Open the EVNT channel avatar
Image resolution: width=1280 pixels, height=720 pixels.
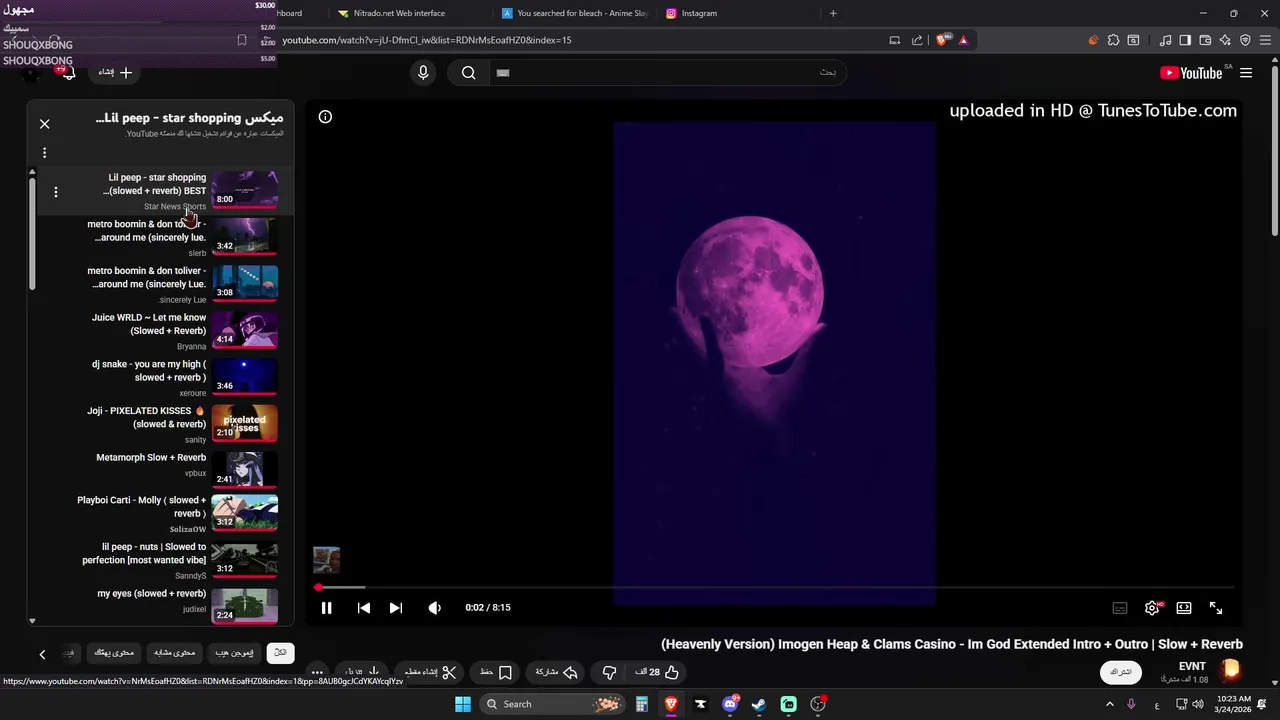1230,671
